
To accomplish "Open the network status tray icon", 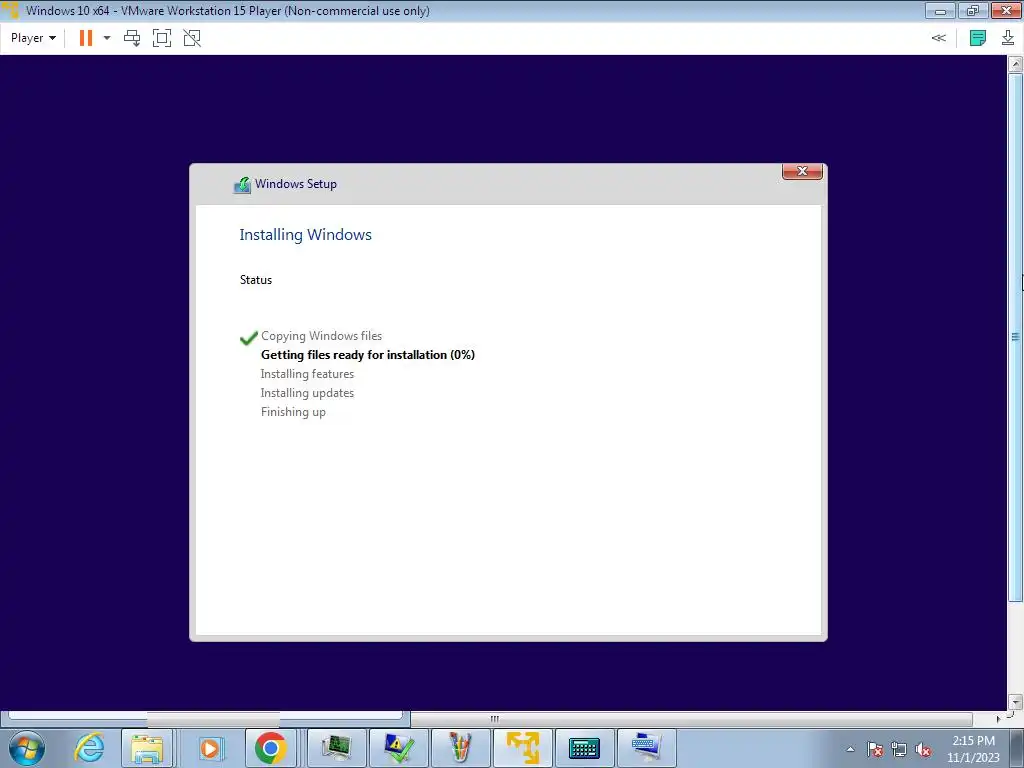I will pos(899,749).
